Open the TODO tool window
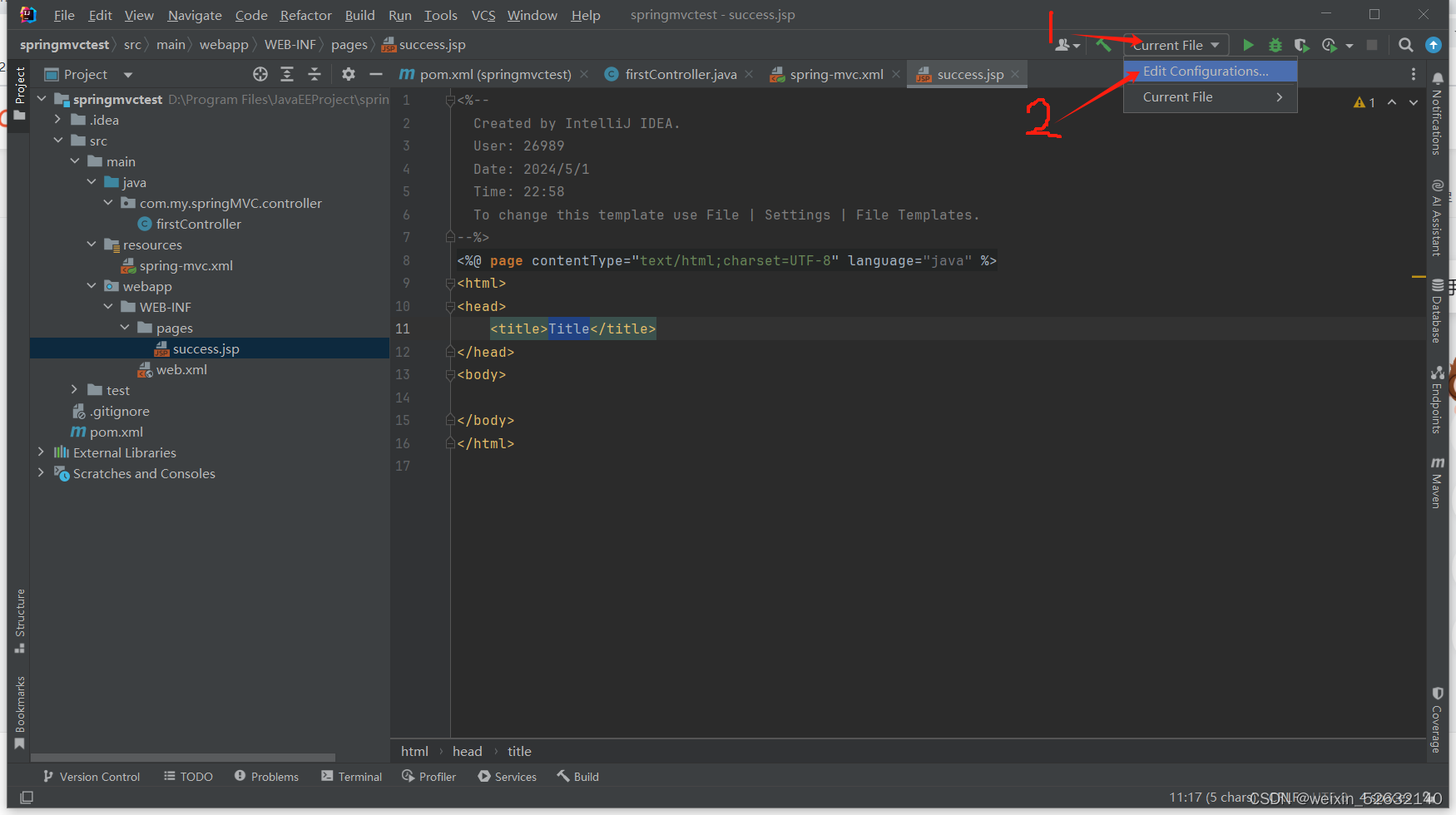 189,777
